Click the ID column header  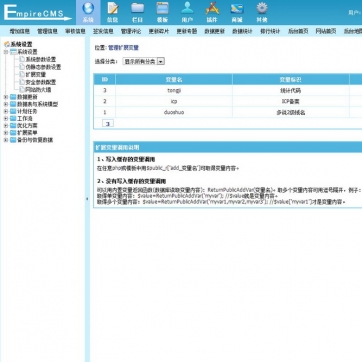click(105, 79)
